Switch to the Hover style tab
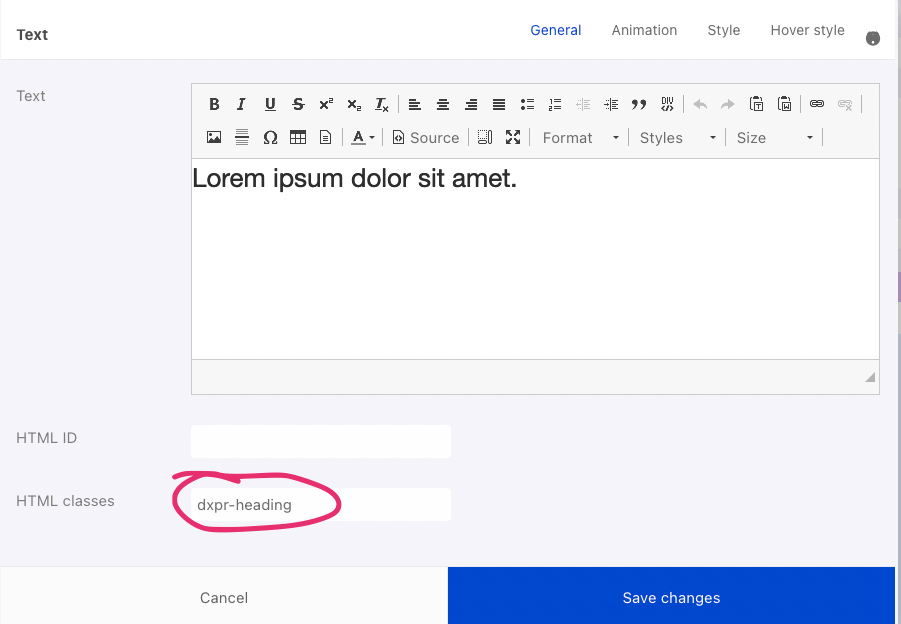The width and height of the screenshot is (901, 624). click(x=807, y=30)
